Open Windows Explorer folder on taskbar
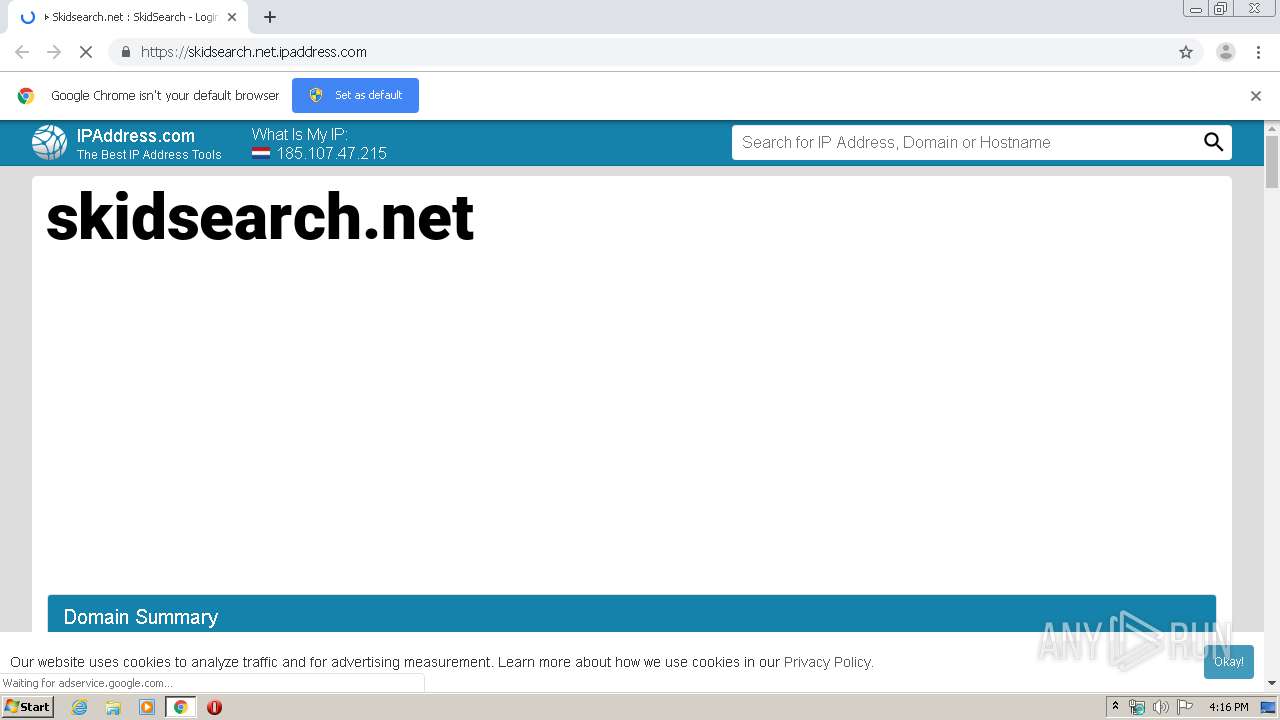The width and height of the screenshot is (1280, 720). coord(113,707)
